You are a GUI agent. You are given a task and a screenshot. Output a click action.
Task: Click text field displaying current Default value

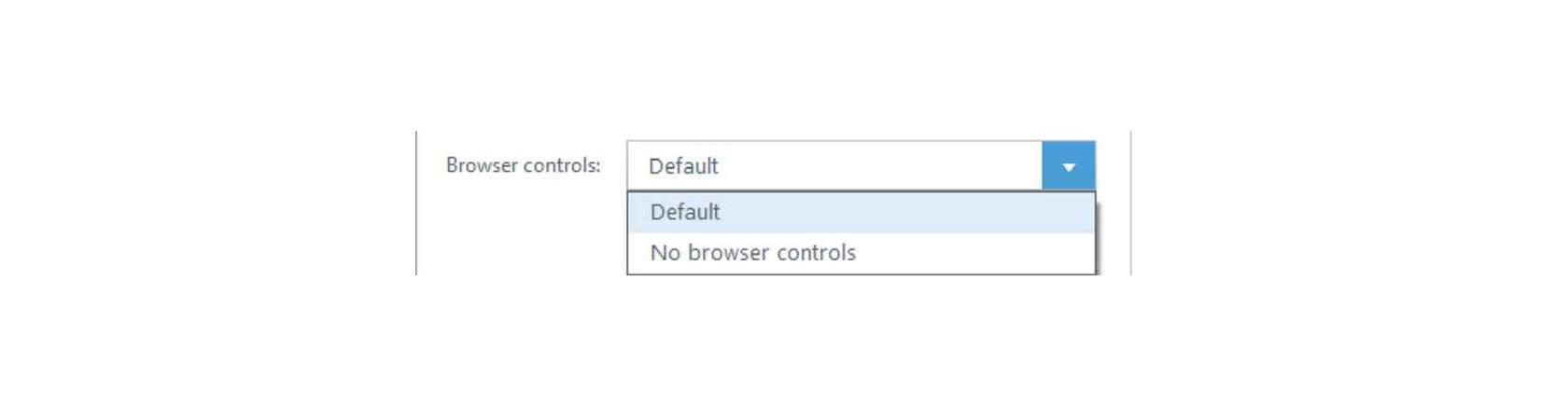point(834,166)
